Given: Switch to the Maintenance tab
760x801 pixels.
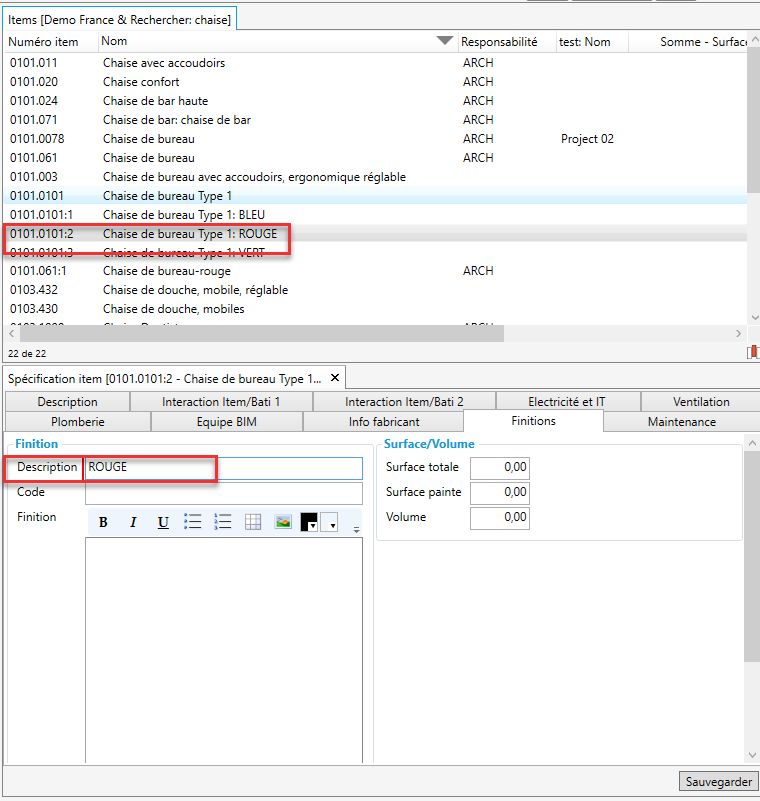Looking at the screenshot, I should (681, 422).
